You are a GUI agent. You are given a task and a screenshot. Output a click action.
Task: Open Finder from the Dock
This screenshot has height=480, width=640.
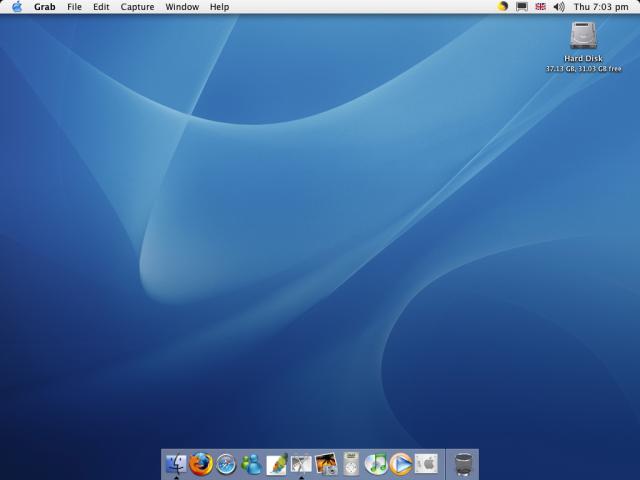click(x=176, y=464)
